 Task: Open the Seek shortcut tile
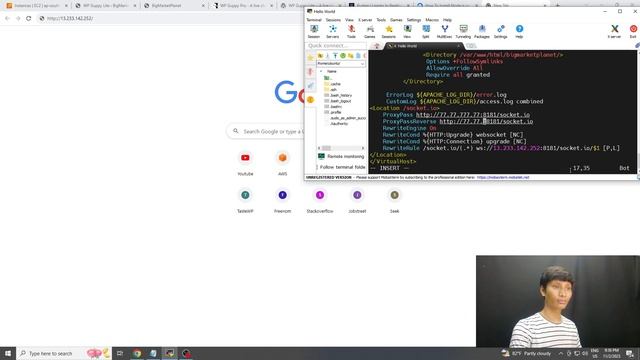pos(394,201)
